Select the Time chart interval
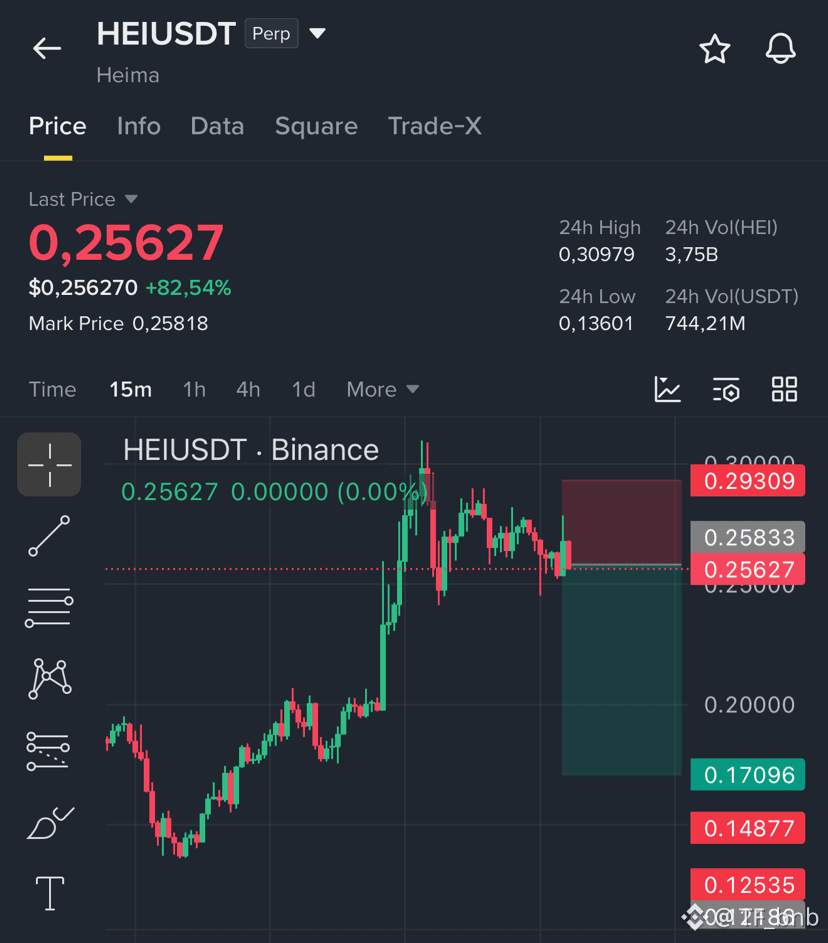Viewport: 828px width, 943px height. point(53,390)
